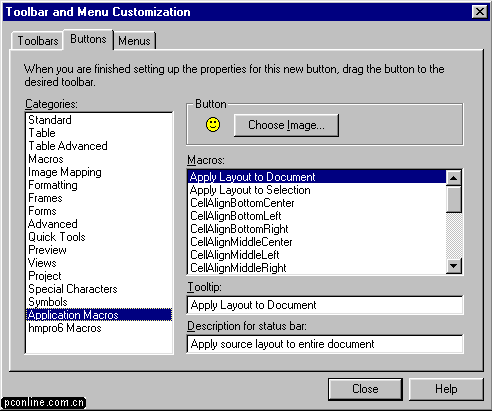Click the Help button
Viewport: 492px width, 411px height.
pos(446,389)
